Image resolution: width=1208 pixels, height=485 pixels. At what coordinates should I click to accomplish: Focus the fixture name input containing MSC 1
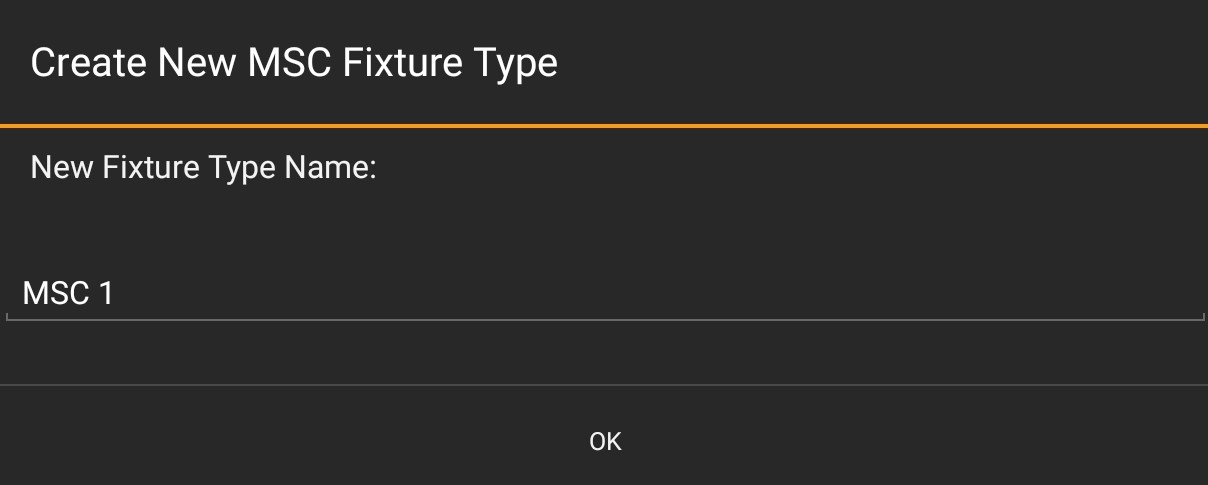pos(604,294)
